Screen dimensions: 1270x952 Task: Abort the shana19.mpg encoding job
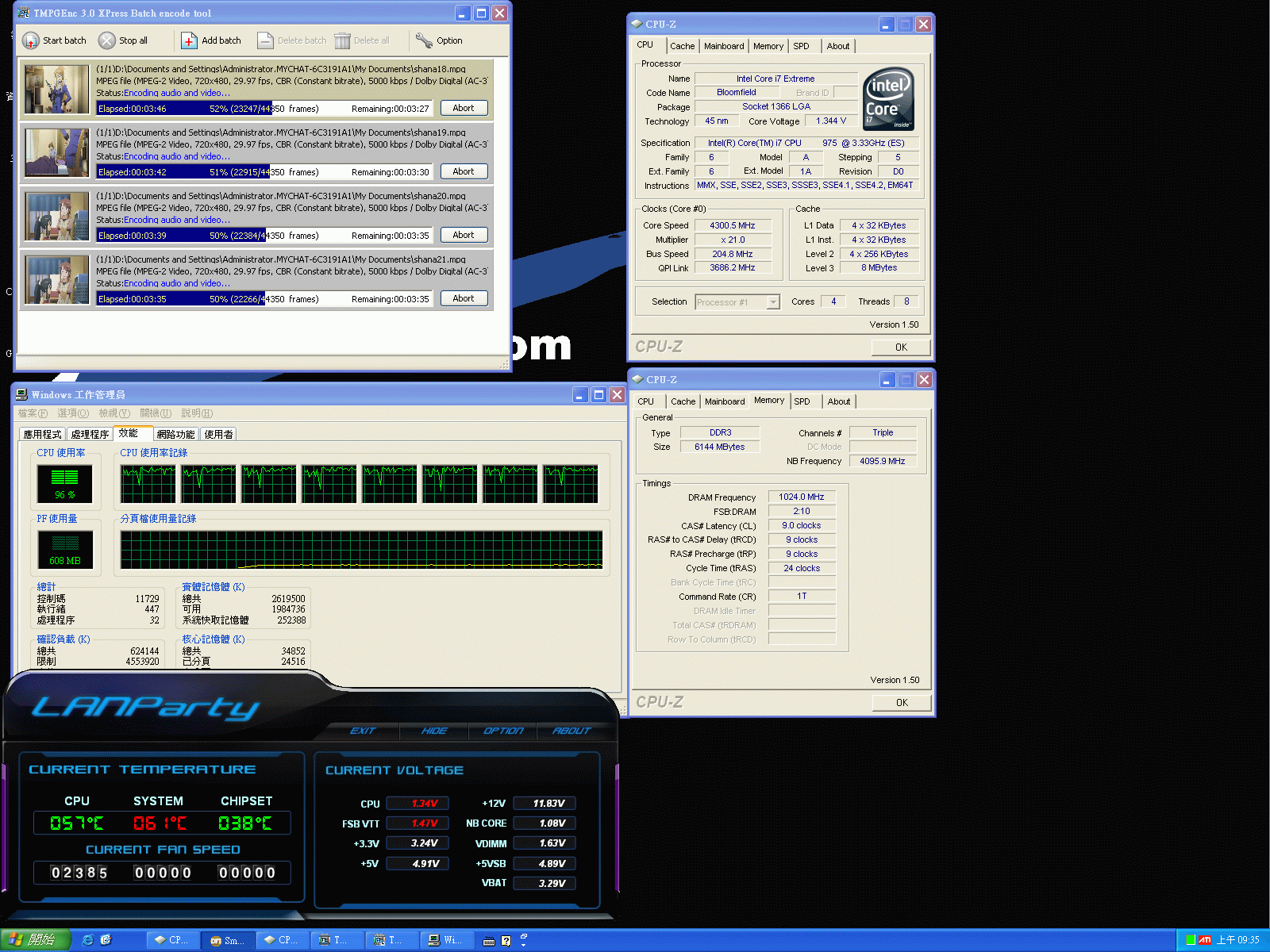[x=464, y=171]
